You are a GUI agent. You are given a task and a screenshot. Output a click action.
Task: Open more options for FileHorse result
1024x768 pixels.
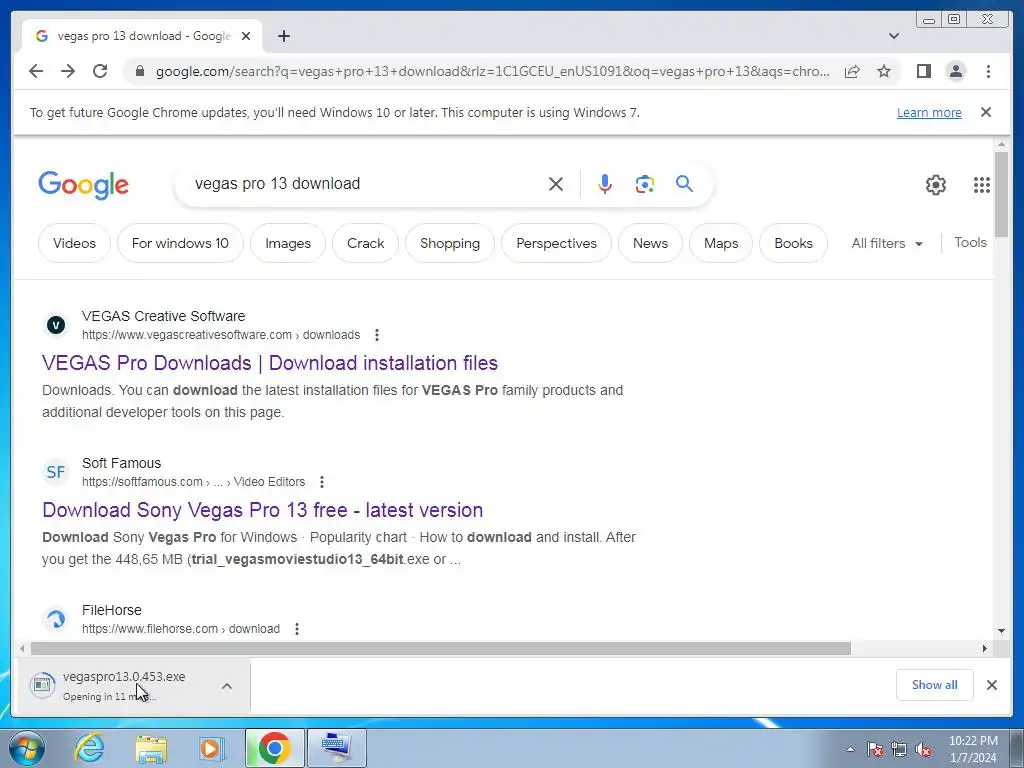point(296,629)
